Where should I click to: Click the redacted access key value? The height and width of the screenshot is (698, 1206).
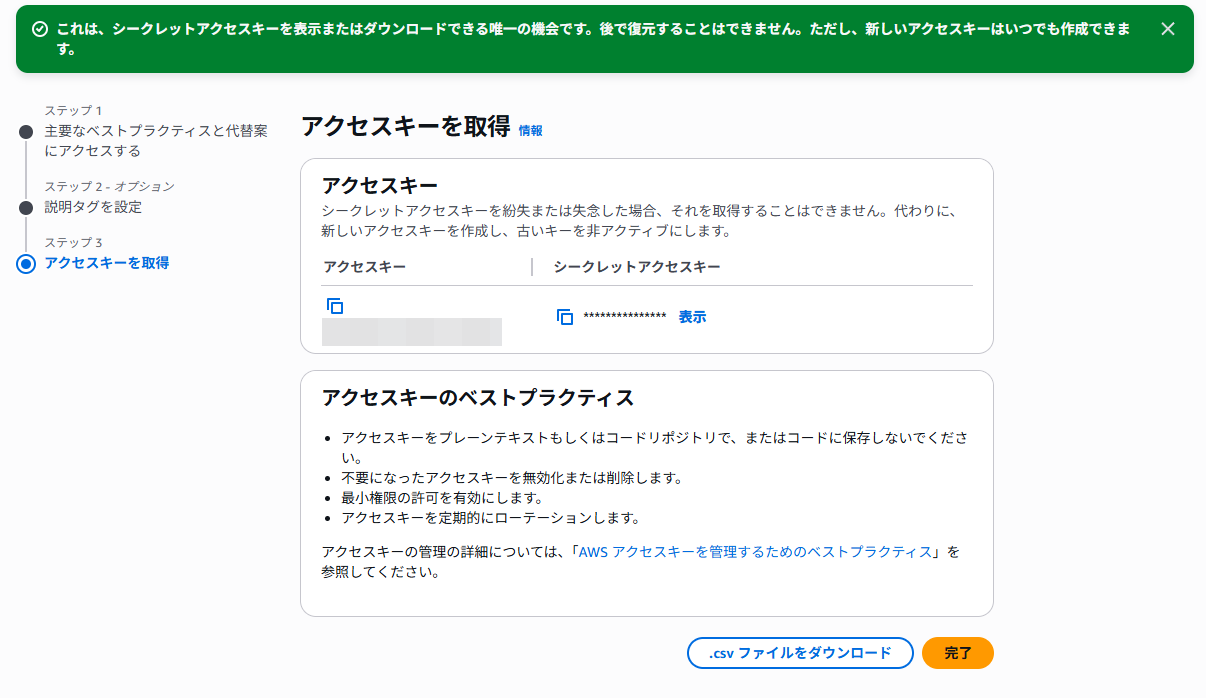coord(412,332)
